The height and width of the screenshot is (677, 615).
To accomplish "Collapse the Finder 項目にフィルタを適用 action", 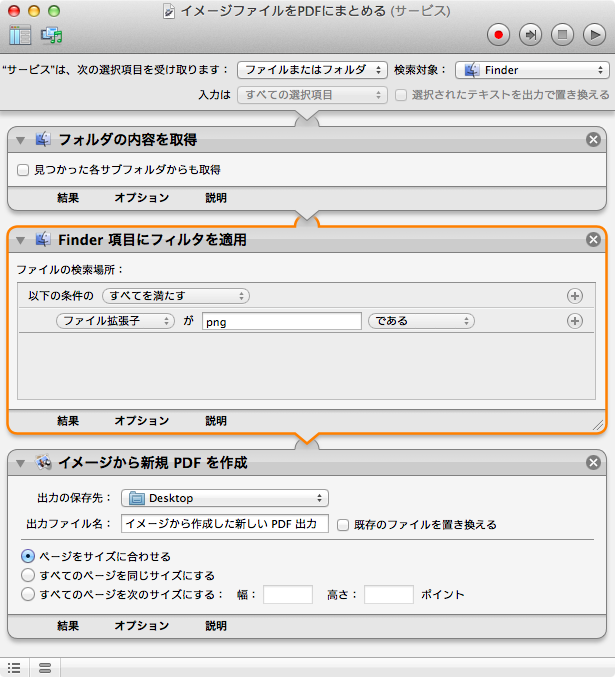I will click(20, 240).
